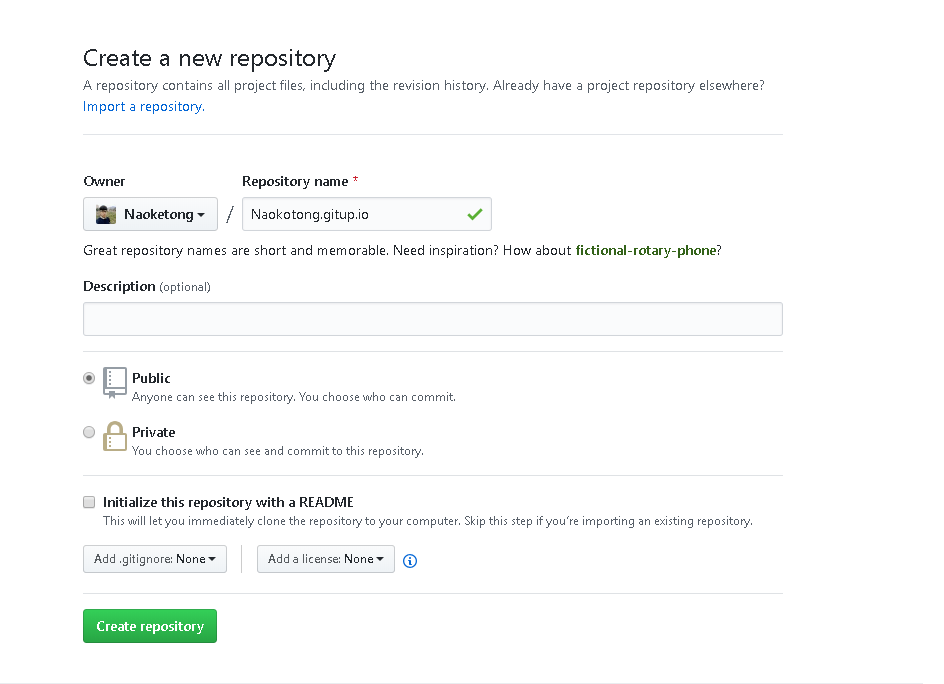The width and height of the screenshot is (944, 684).
Task: Click the bold Private option label
Action: click(153, 432)
